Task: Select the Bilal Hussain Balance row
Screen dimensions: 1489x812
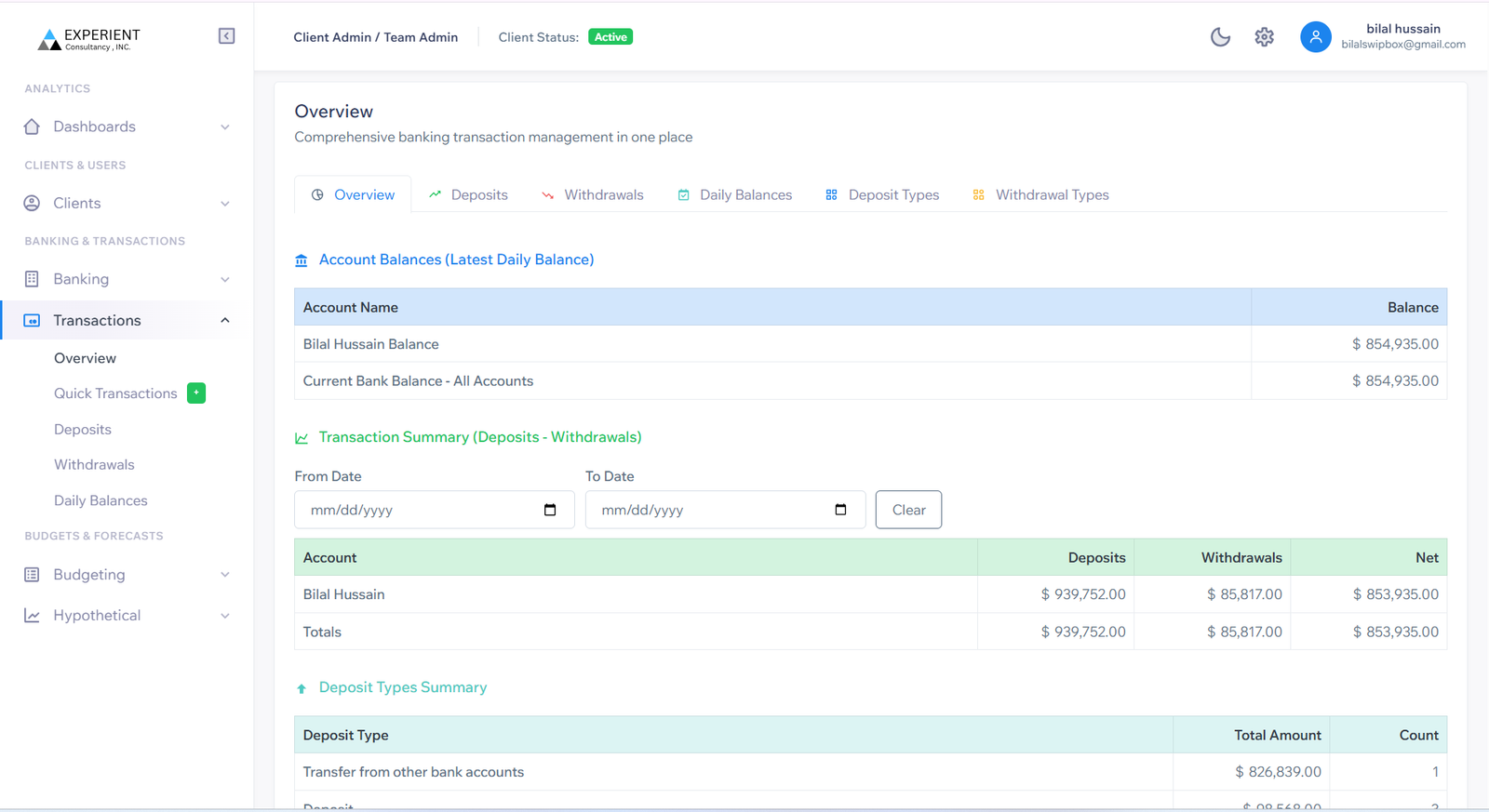Action: (870, 344)
